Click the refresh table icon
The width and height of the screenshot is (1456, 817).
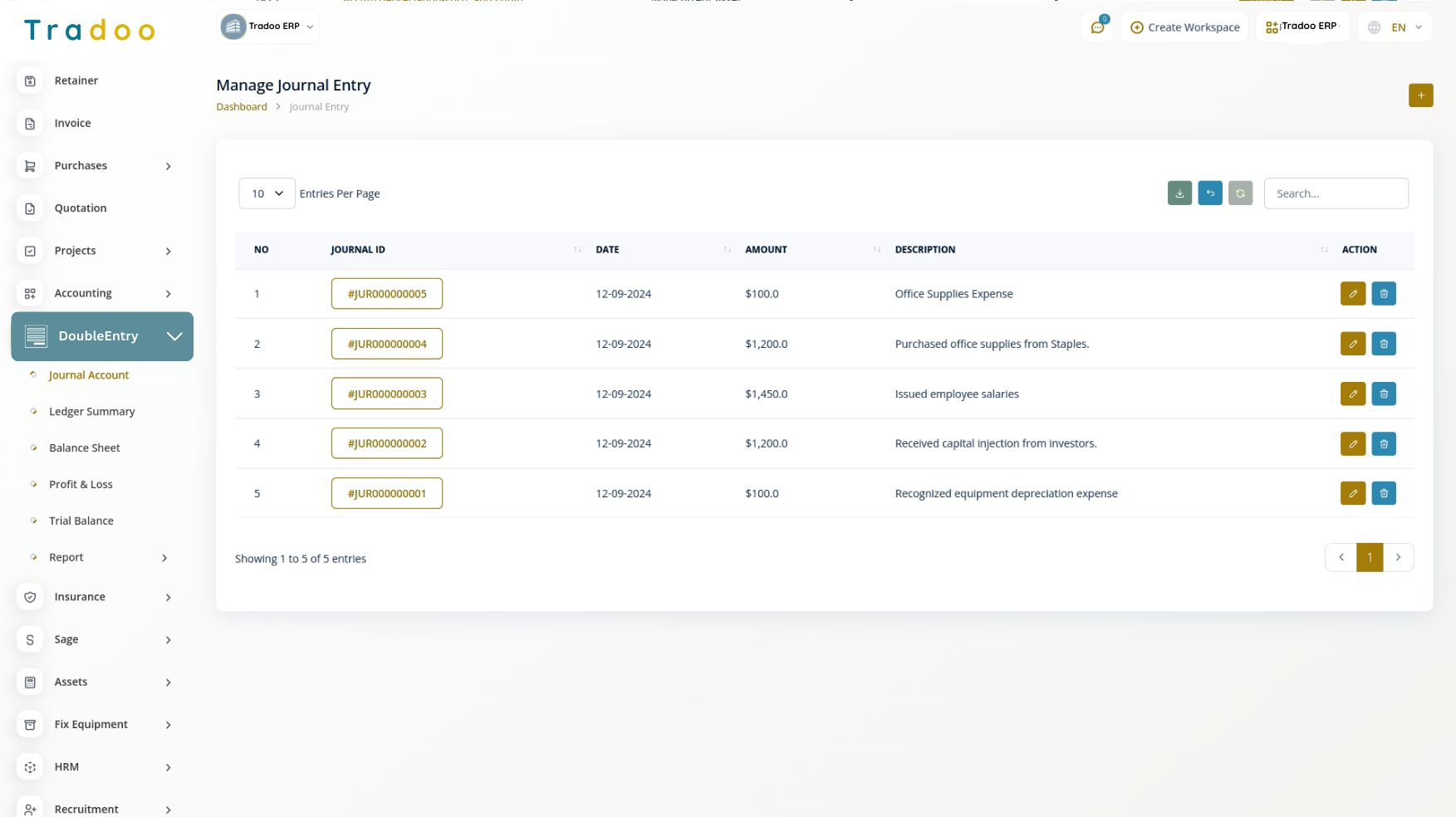tap(1240, 193)
